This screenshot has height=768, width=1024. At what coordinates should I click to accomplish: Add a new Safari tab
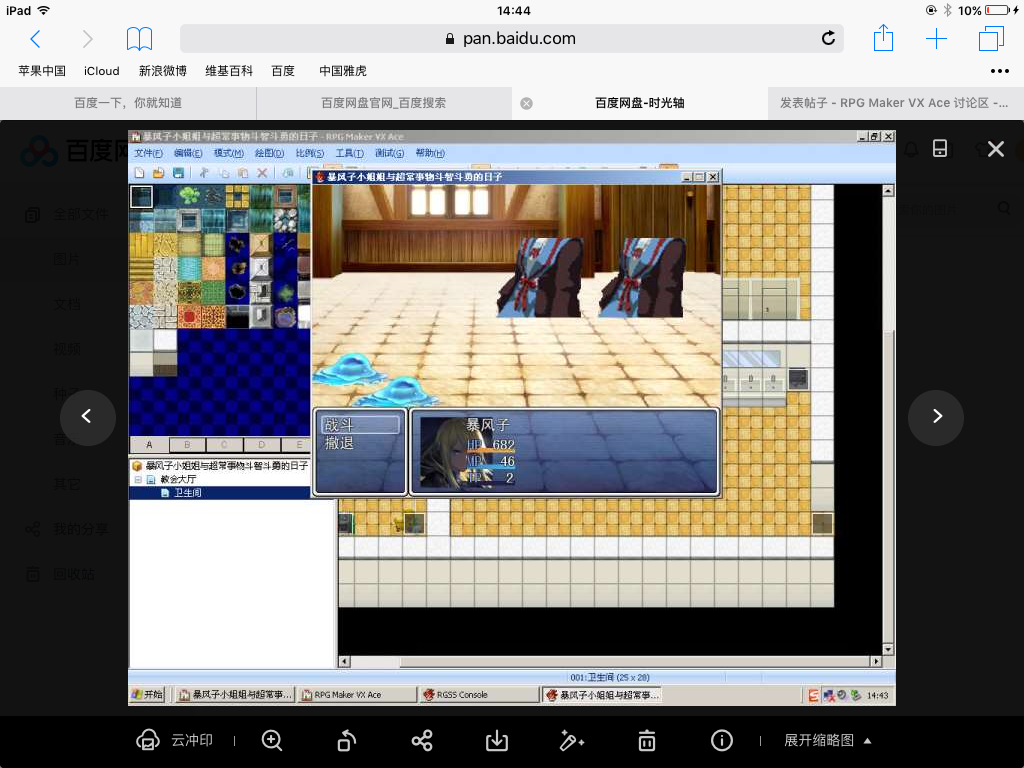click(936, 39)
